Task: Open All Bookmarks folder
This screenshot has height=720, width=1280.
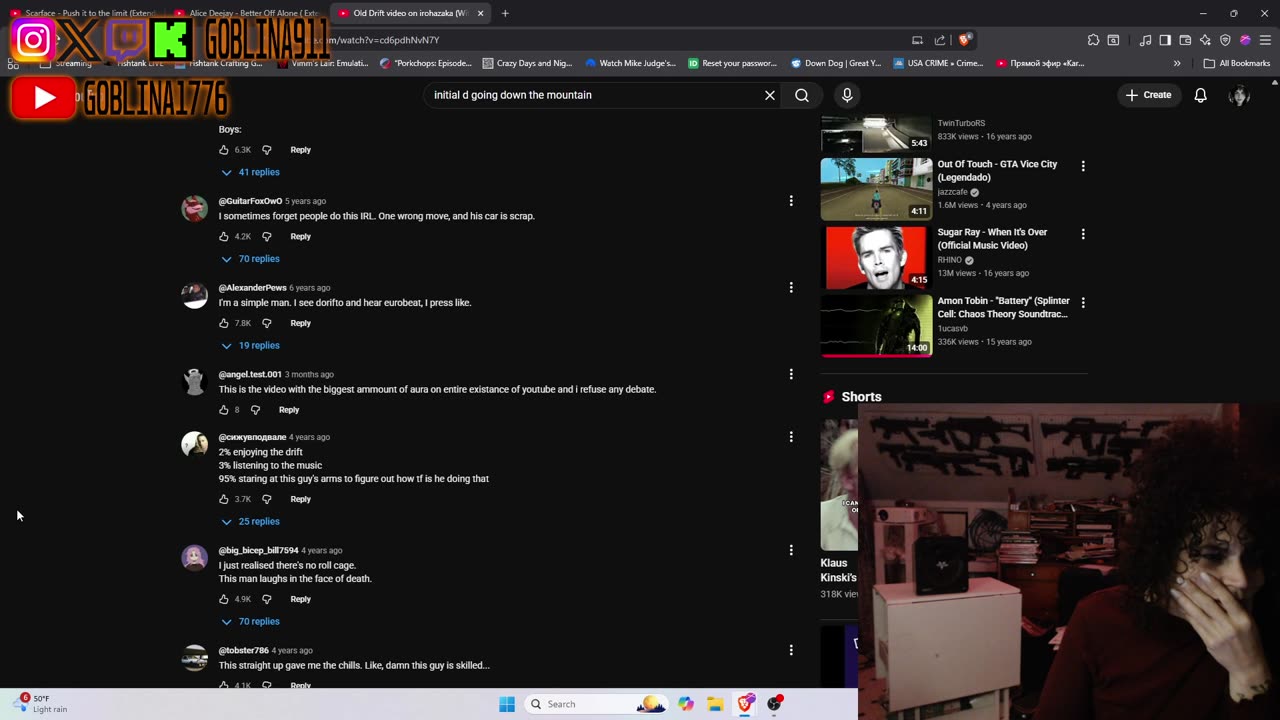Action: [x=1237, y=63]
